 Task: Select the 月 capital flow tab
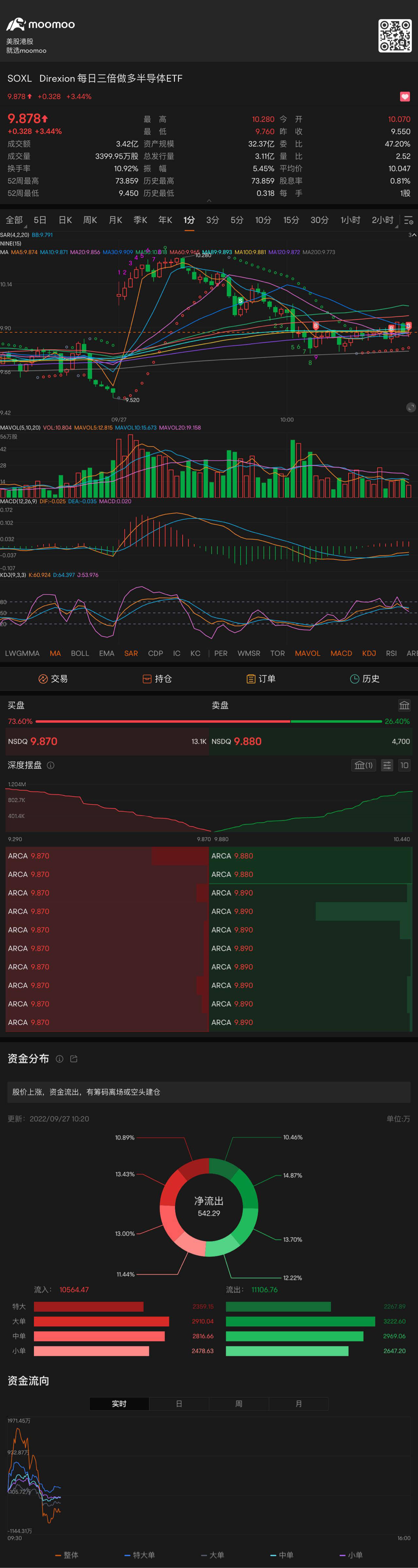(298, 1403)
